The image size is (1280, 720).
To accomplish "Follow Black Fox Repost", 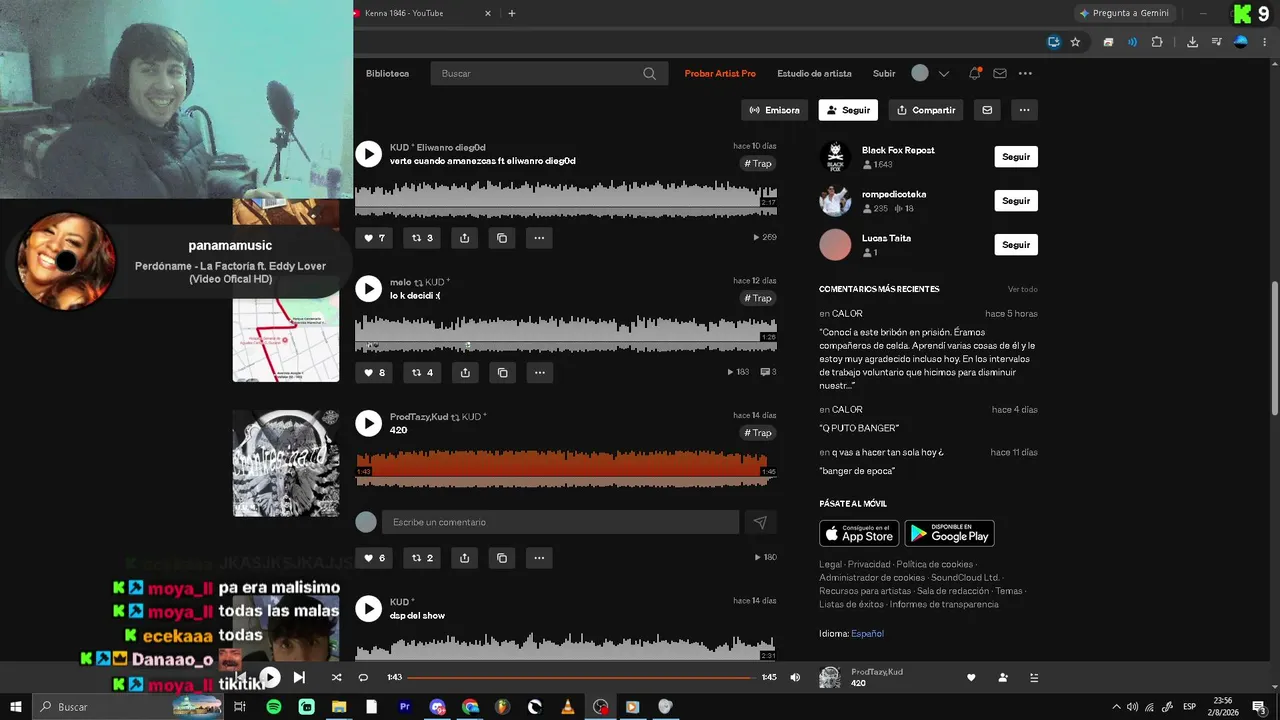I will coord(1016,157).
